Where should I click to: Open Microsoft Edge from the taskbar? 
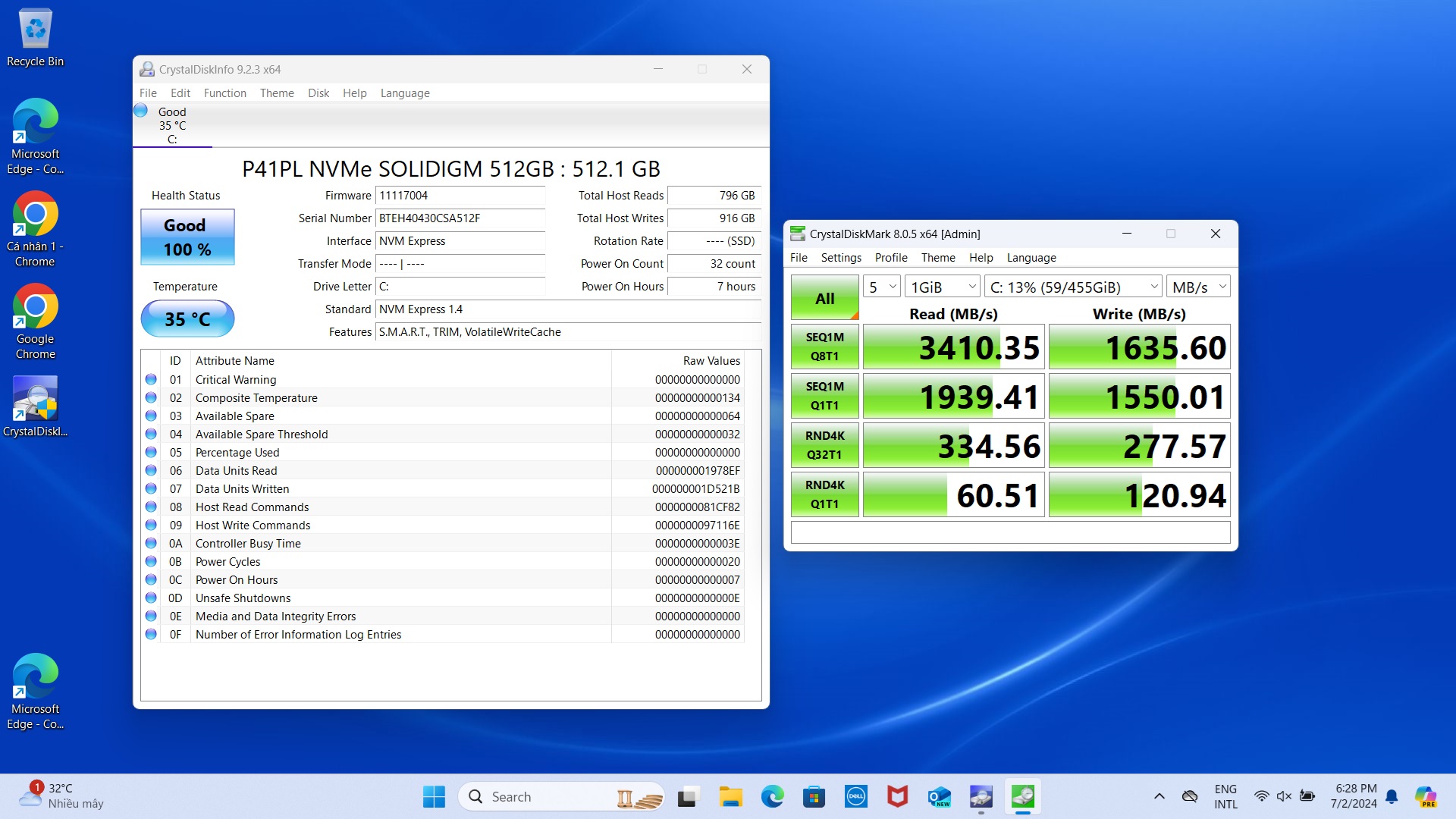(x=772, y=797)
